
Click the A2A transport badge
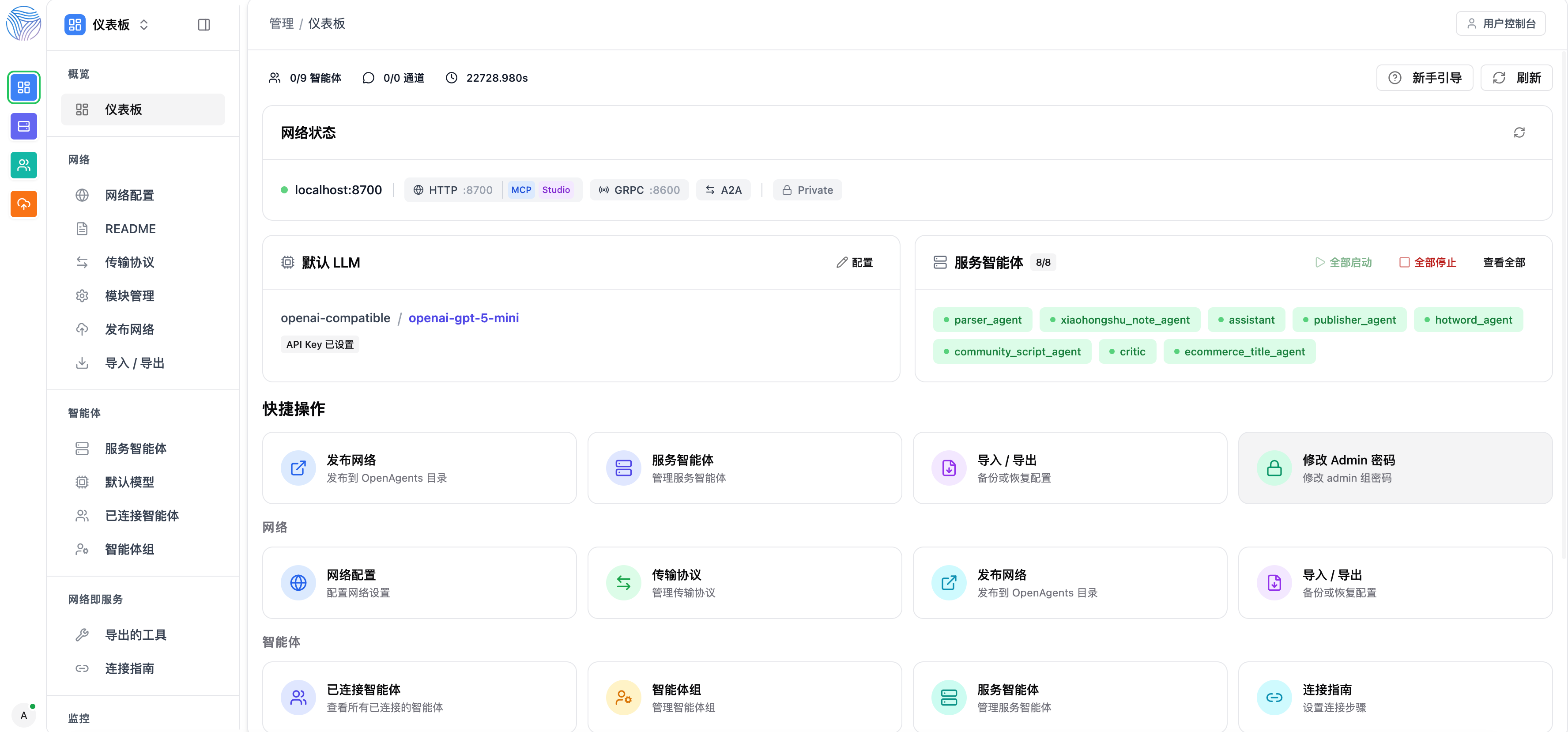(x=723, y=190)
